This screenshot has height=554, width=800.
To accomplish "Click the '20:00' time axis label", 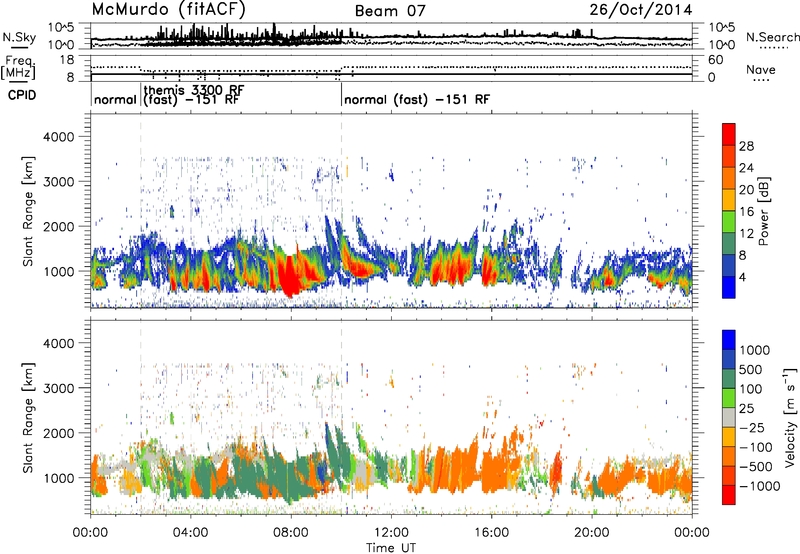I will pos(592,533).
